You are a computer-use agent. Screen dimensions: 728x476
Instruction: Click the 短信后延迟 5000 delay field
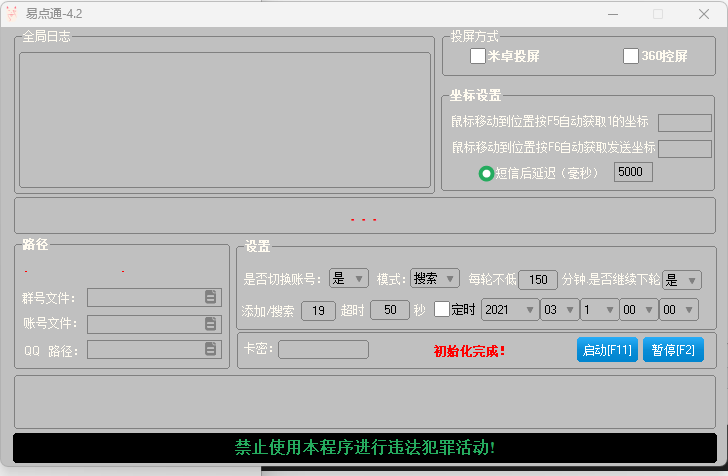pyautogui.click(x=633, y=172)
